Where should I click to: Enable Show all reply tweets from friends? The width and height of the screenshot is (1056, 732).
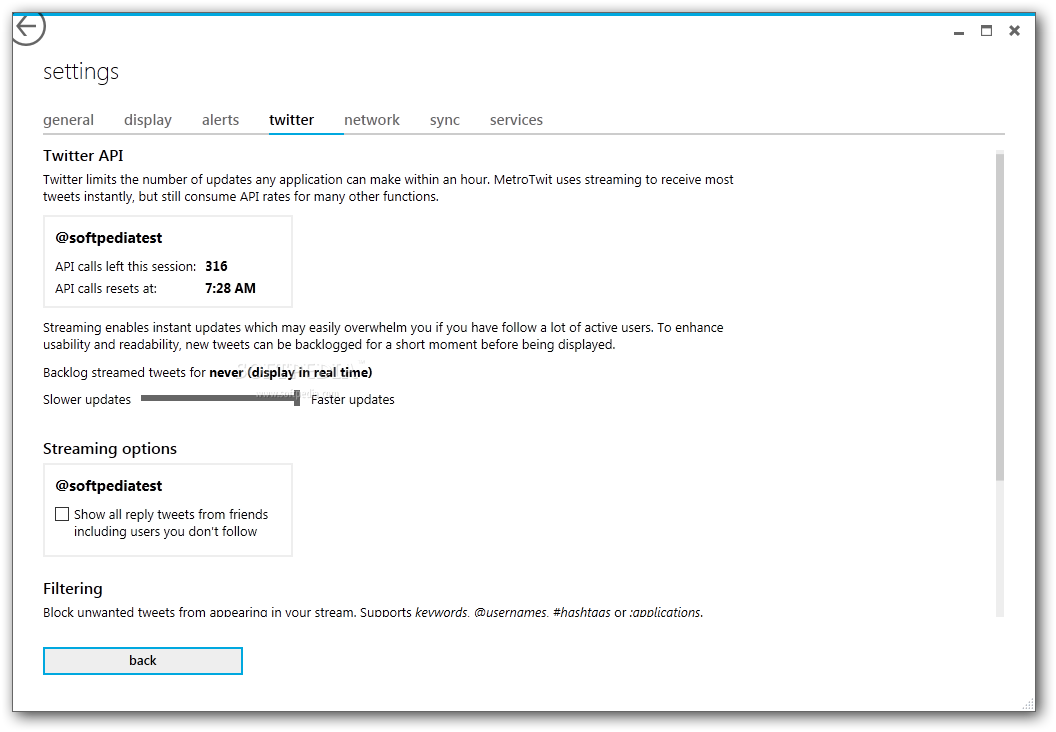tap(62, 514)
